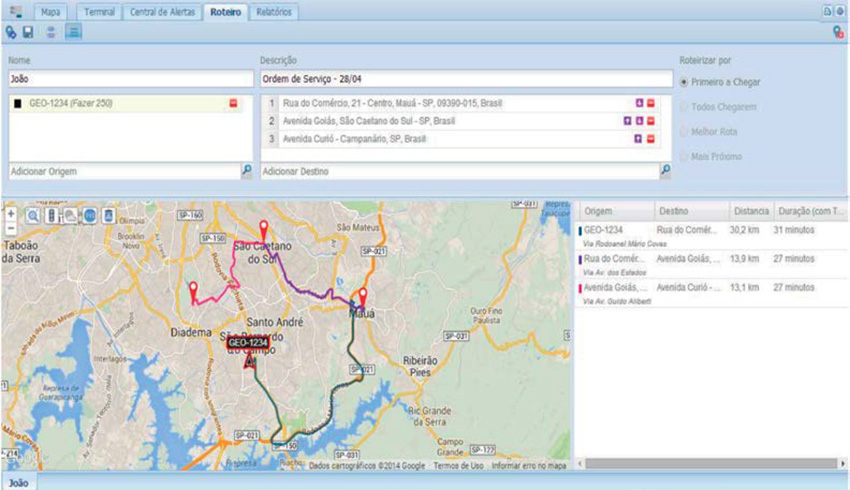
Task: Click the Destino column header
Action: [691, 211]
